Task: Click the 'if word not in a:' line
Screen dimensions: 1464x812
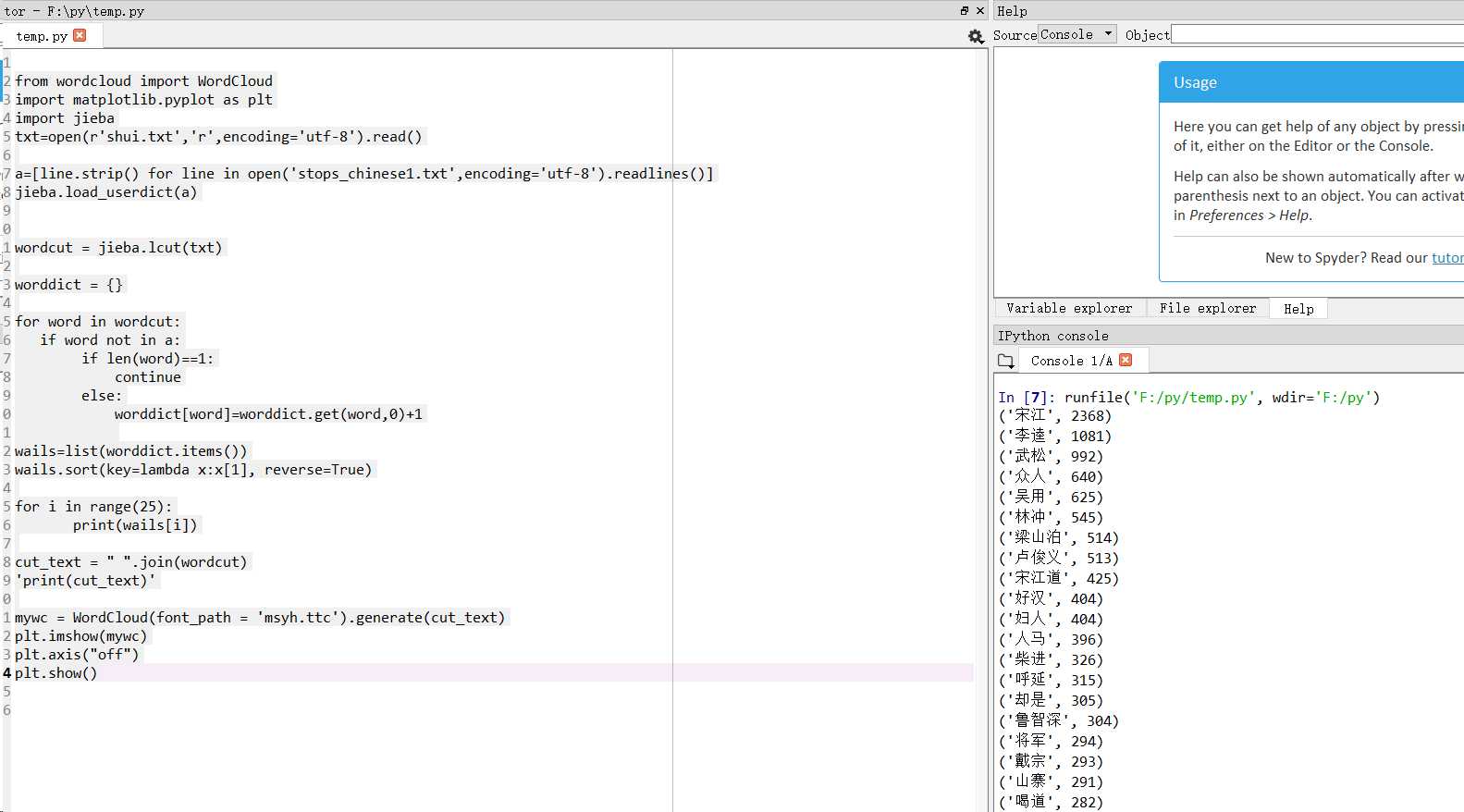Action: point(110,340)
